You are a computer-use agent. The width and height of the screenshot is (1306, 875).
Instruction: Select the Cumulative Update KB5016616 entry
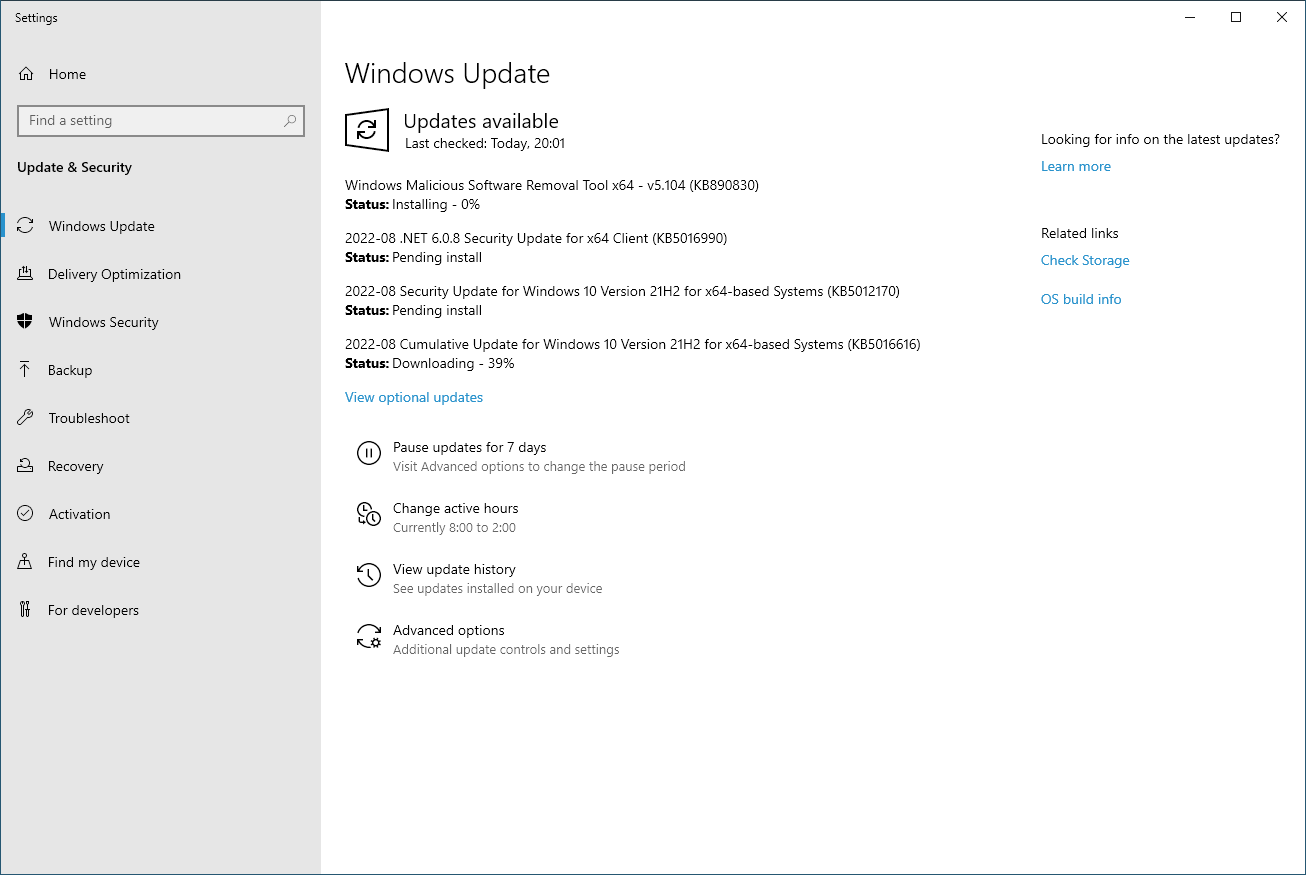click(633, 344)
